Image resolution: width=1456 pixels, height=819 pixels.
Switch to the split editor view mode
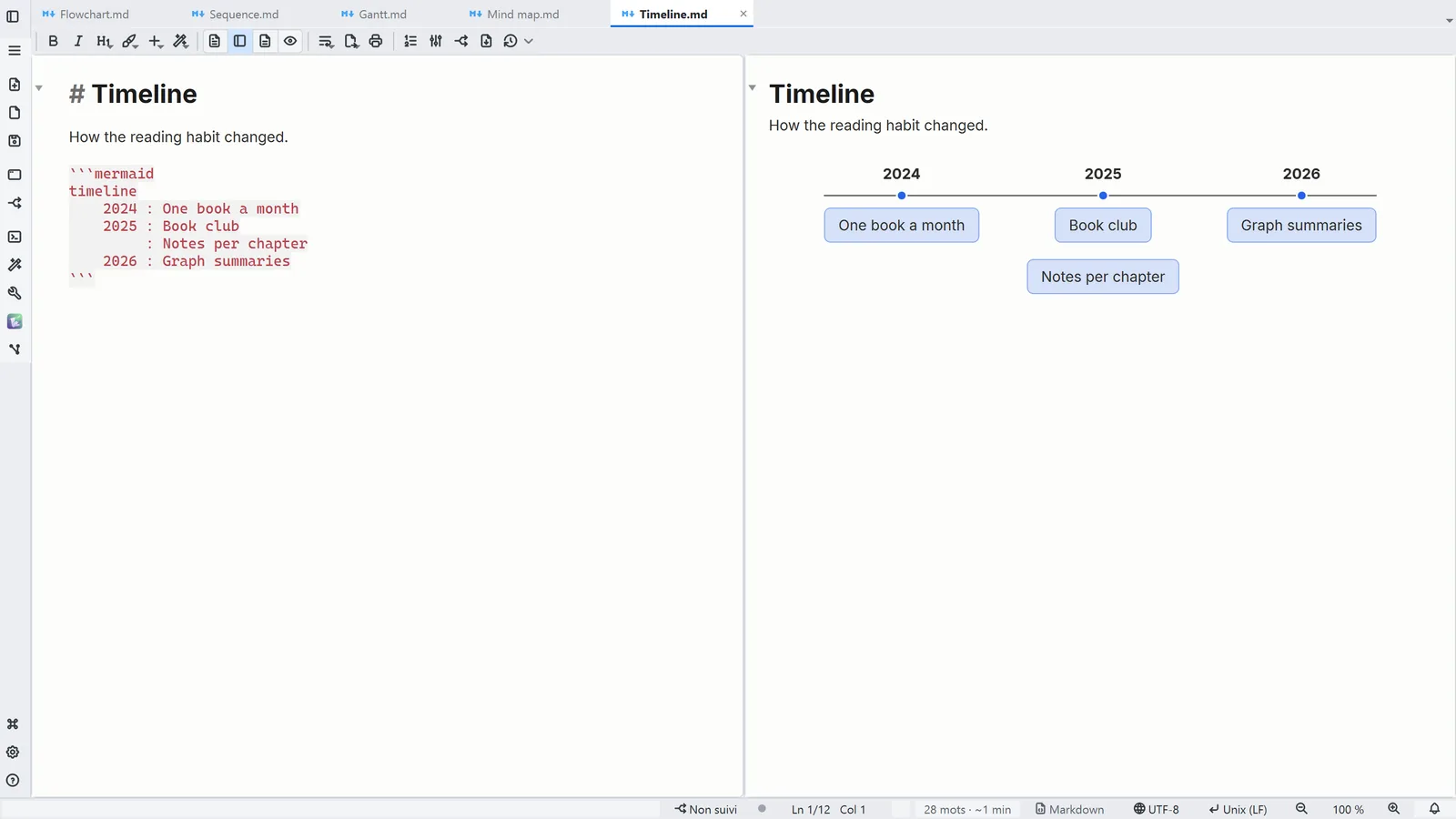tap(240, 41)
